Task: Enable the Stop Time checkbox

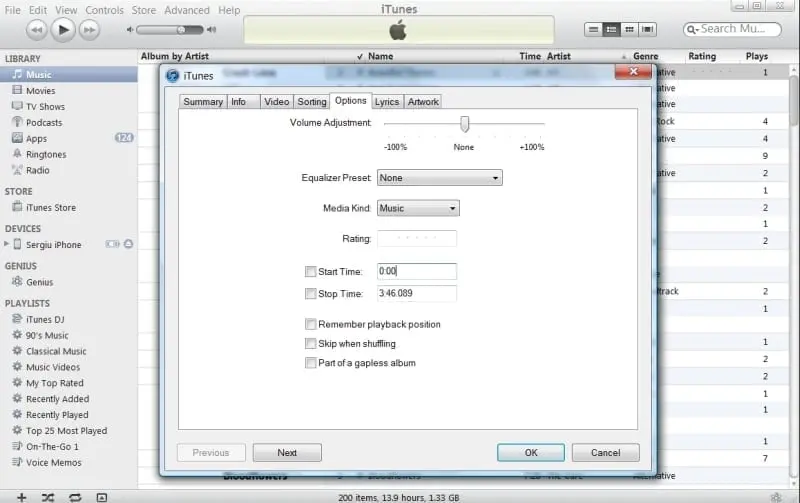Action: pyautogui.click(x=310, y=293)
